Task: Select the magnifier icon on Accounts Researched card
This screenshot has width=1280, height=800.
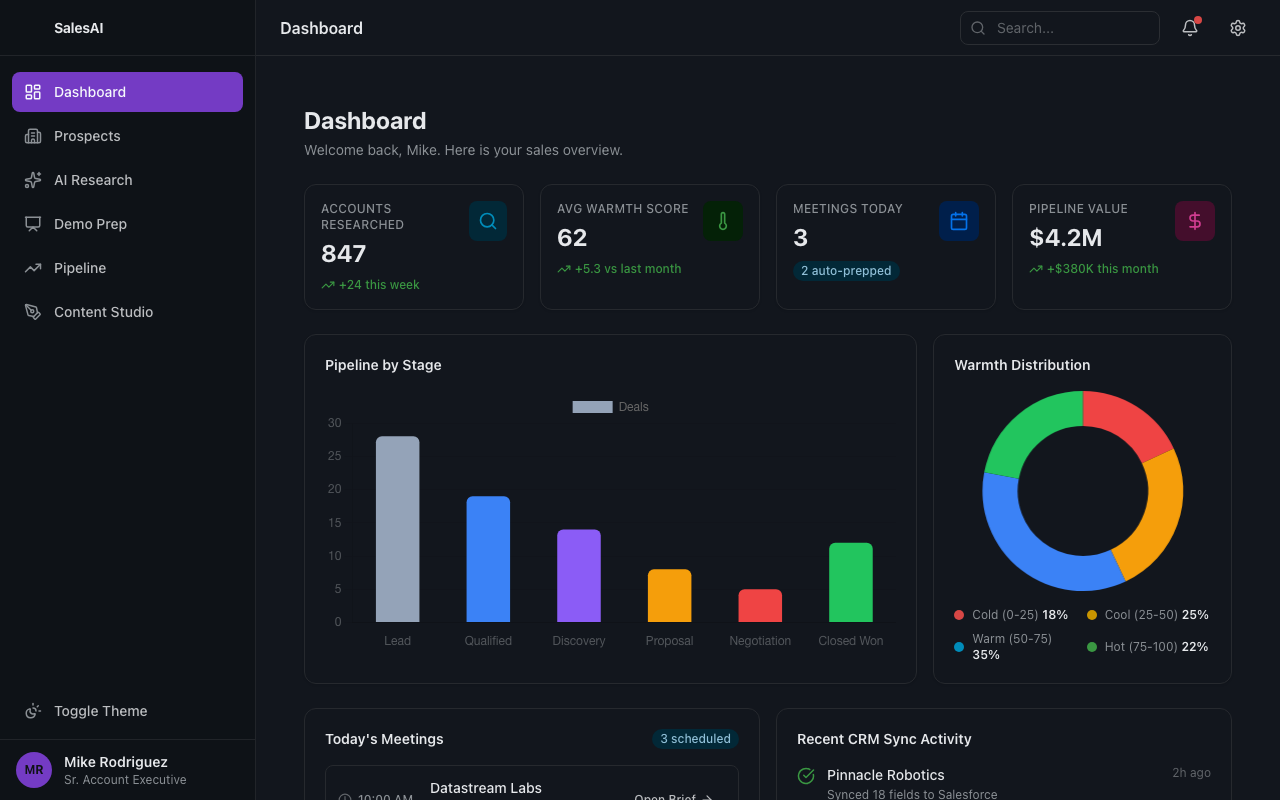Action: [488, 221]
